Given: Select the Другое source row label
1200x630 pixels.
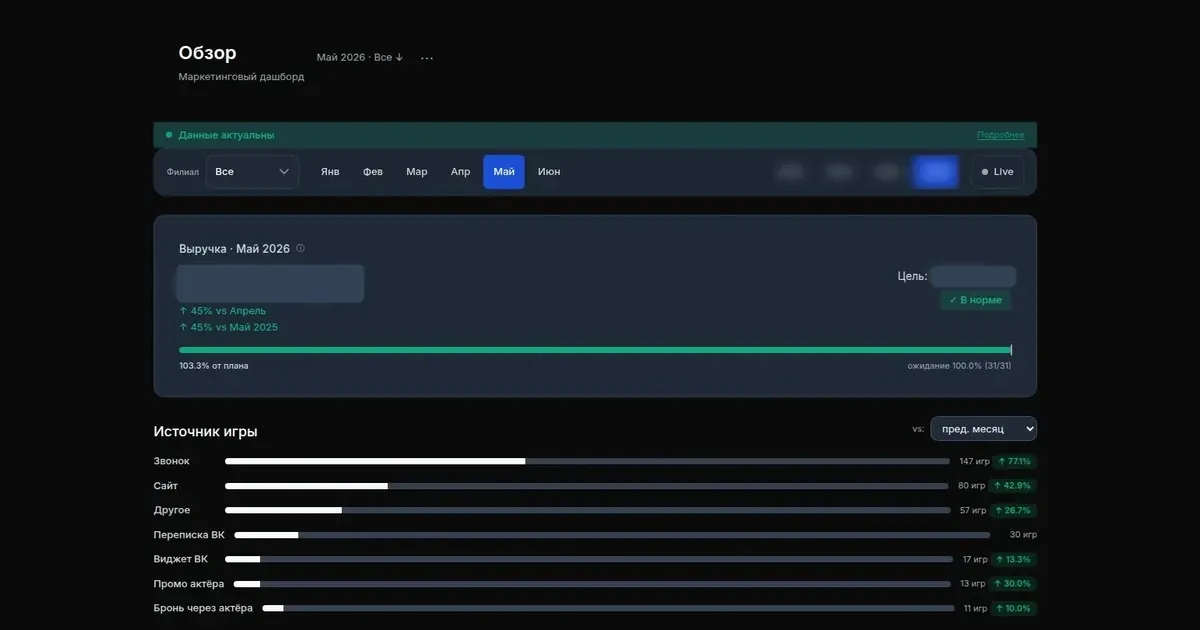Looking at the screenshot, I should [171, 510].
